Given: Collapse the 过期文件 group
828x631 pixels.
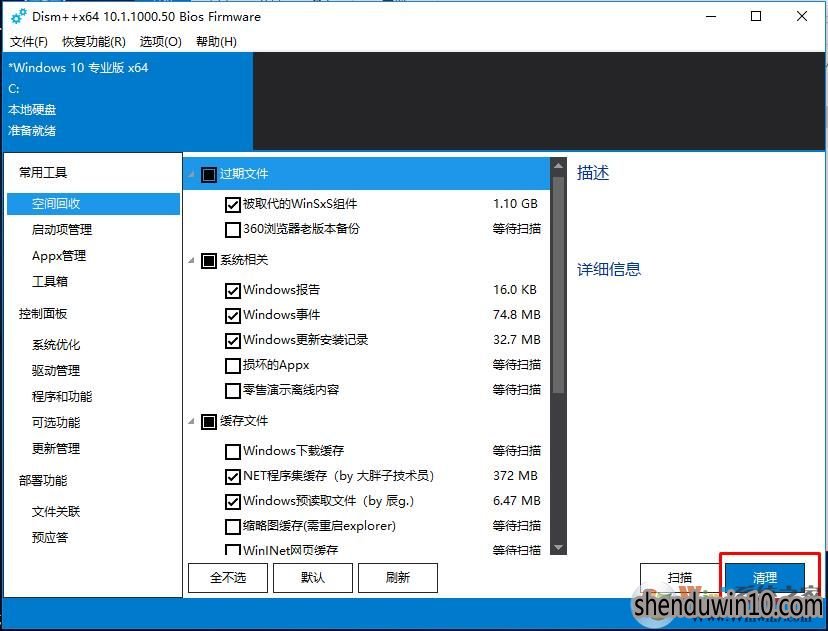Looking at the screenshot, I should pos(191,174).
